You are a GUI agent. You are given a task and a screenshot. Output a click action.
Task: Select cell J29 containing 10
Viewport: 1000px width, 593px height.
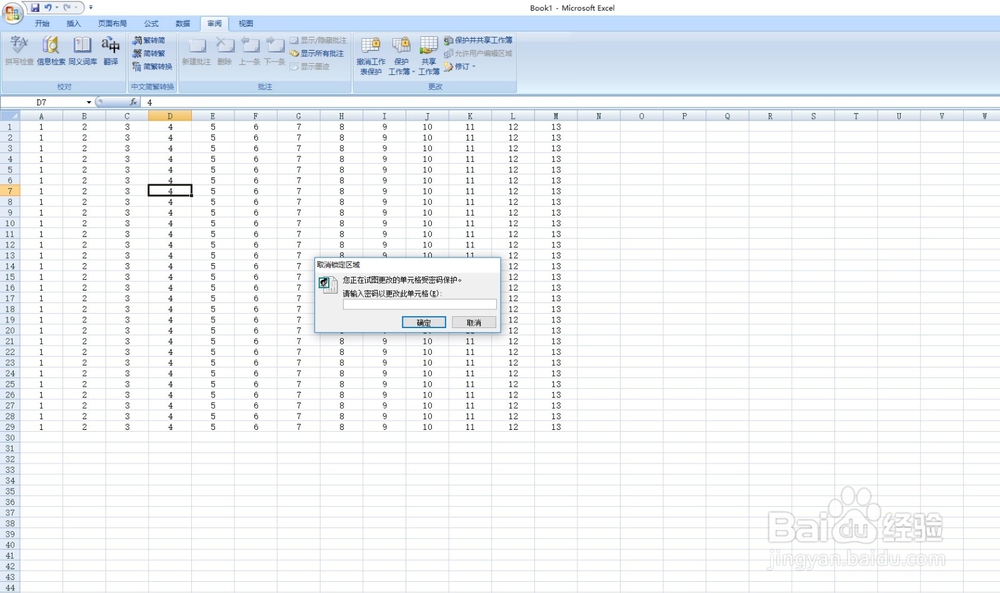click(427, 427)
